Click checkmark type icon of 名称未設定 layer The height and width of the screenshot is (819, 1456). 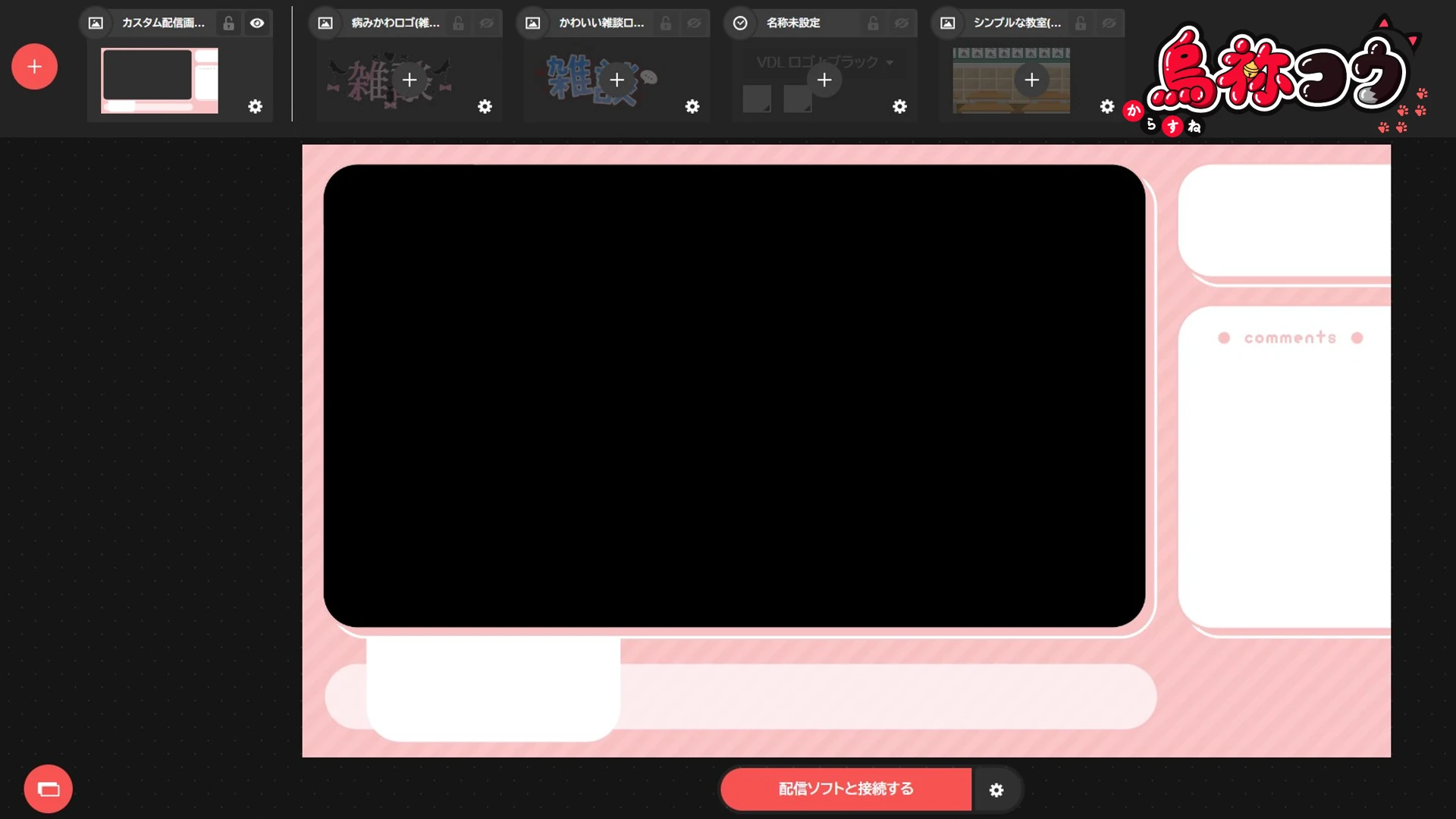click(x=740, y=23)
